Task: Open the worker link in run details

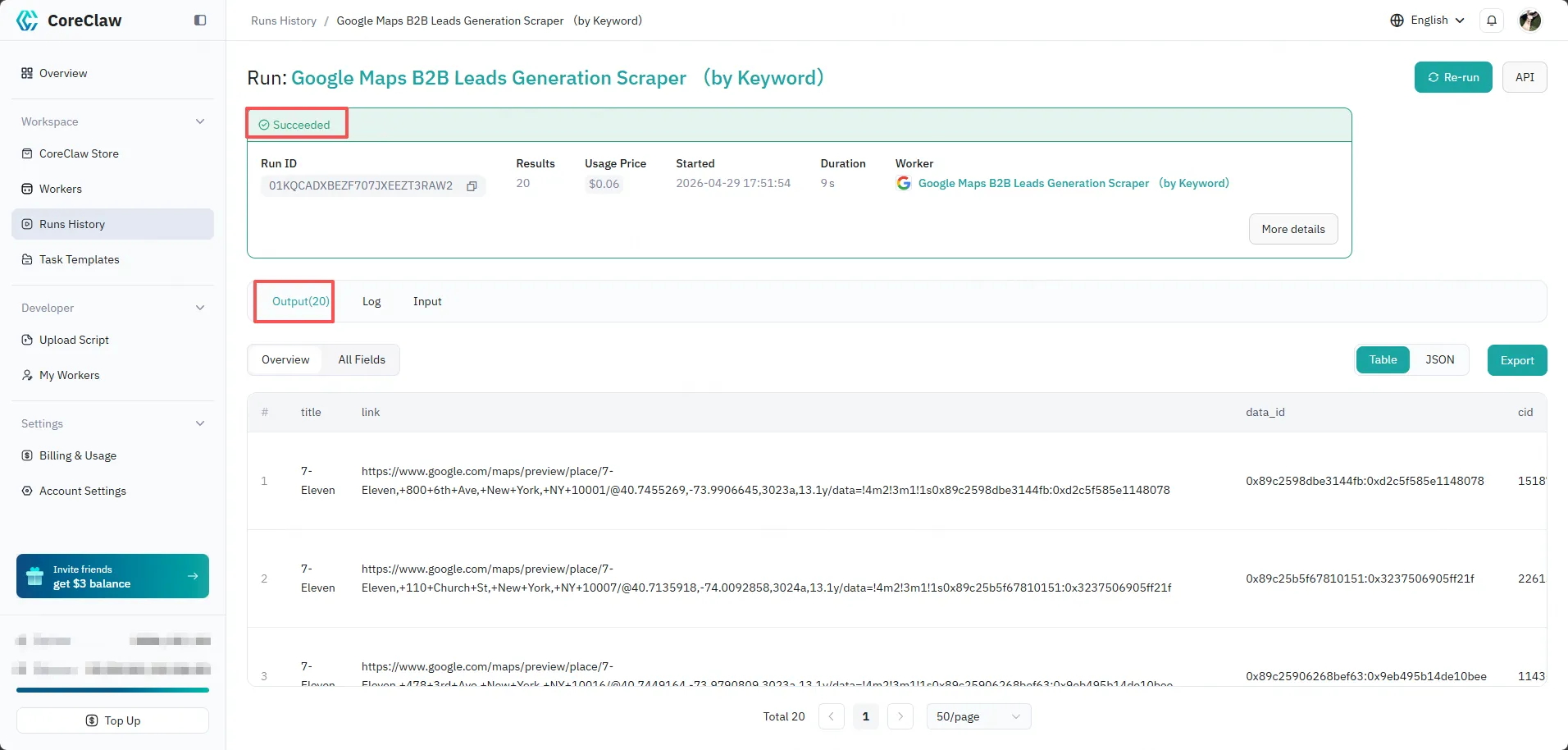Action: click(1073, 183)
